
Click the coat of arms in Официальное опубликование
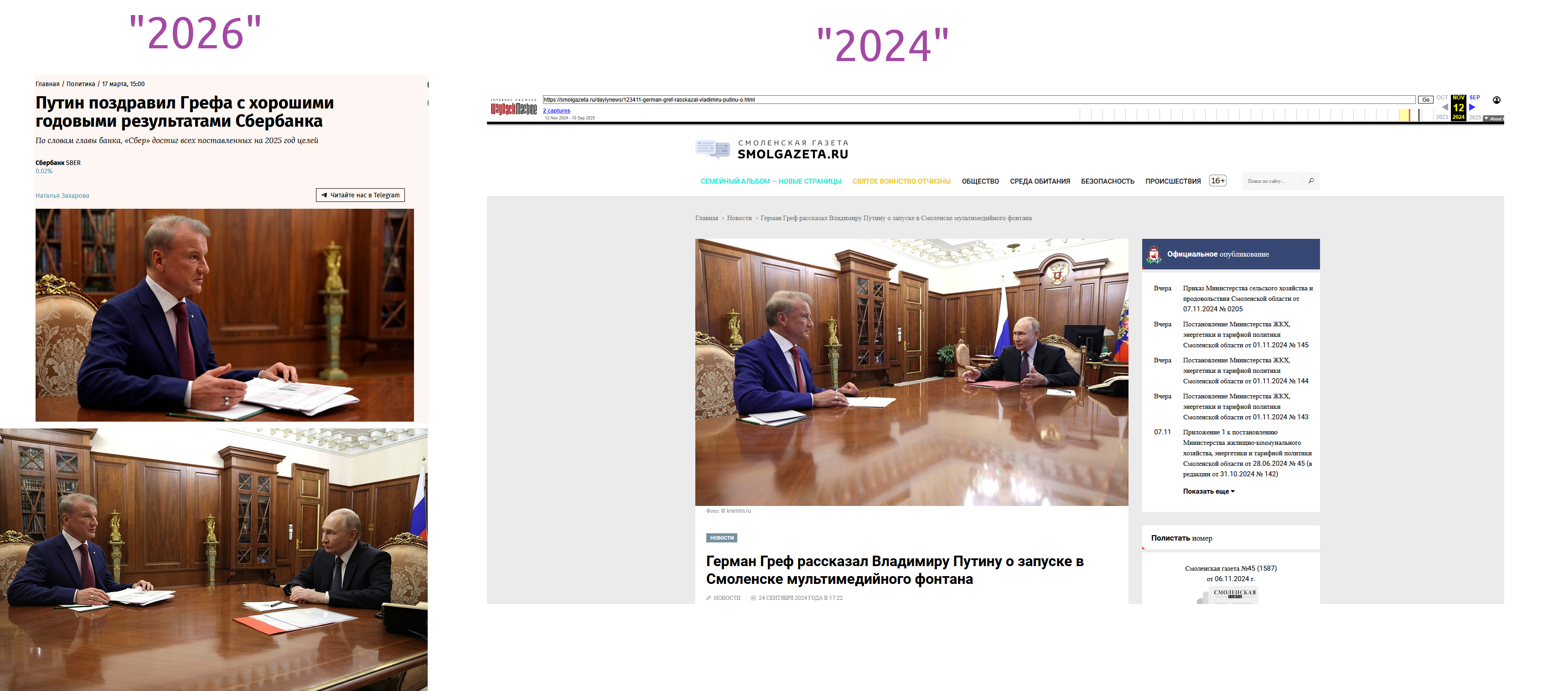tap(1154, 254)
